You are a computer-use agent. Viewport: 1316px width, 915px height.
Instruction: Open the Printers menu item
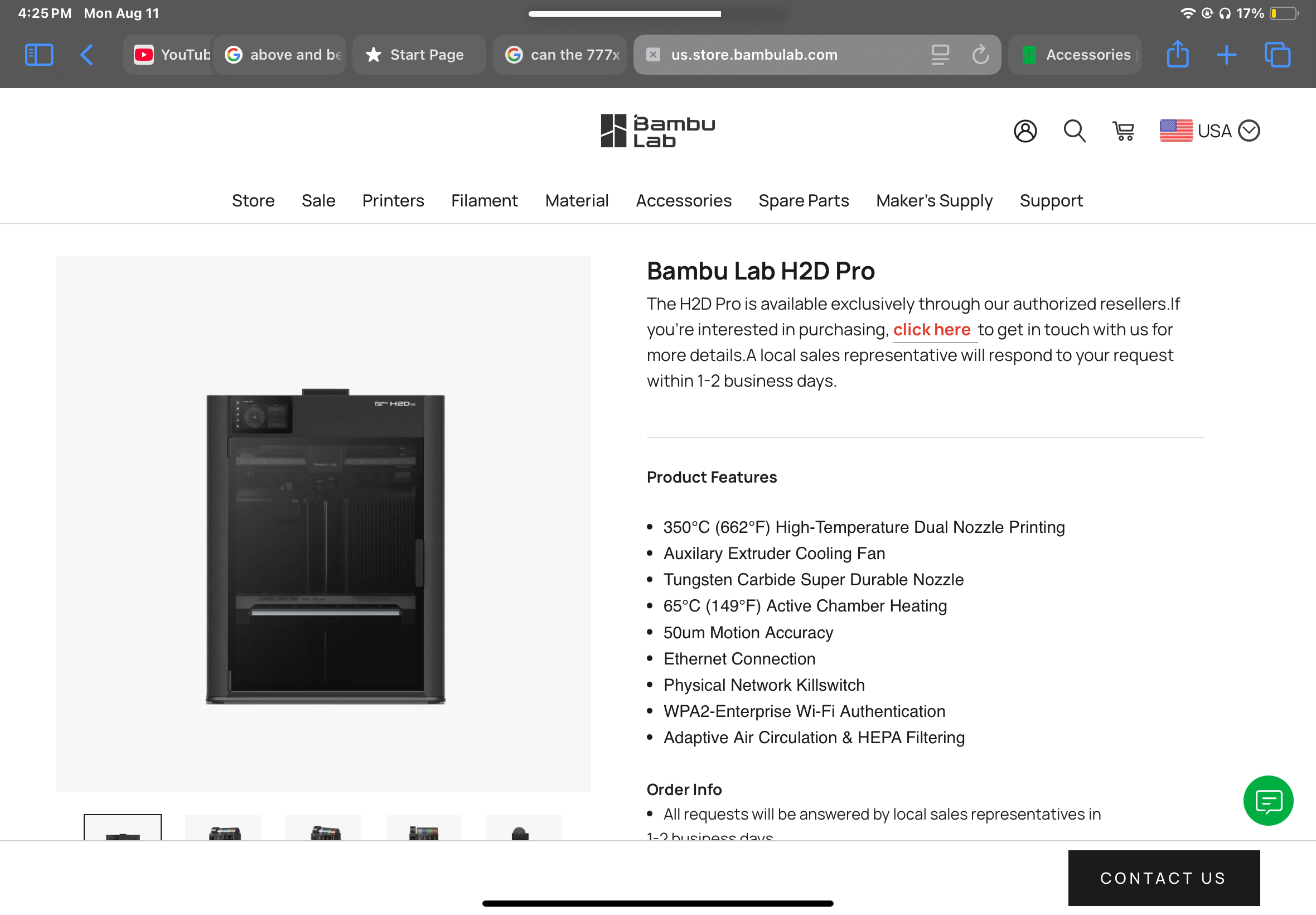pyautogui.click(x=393, y=201)
